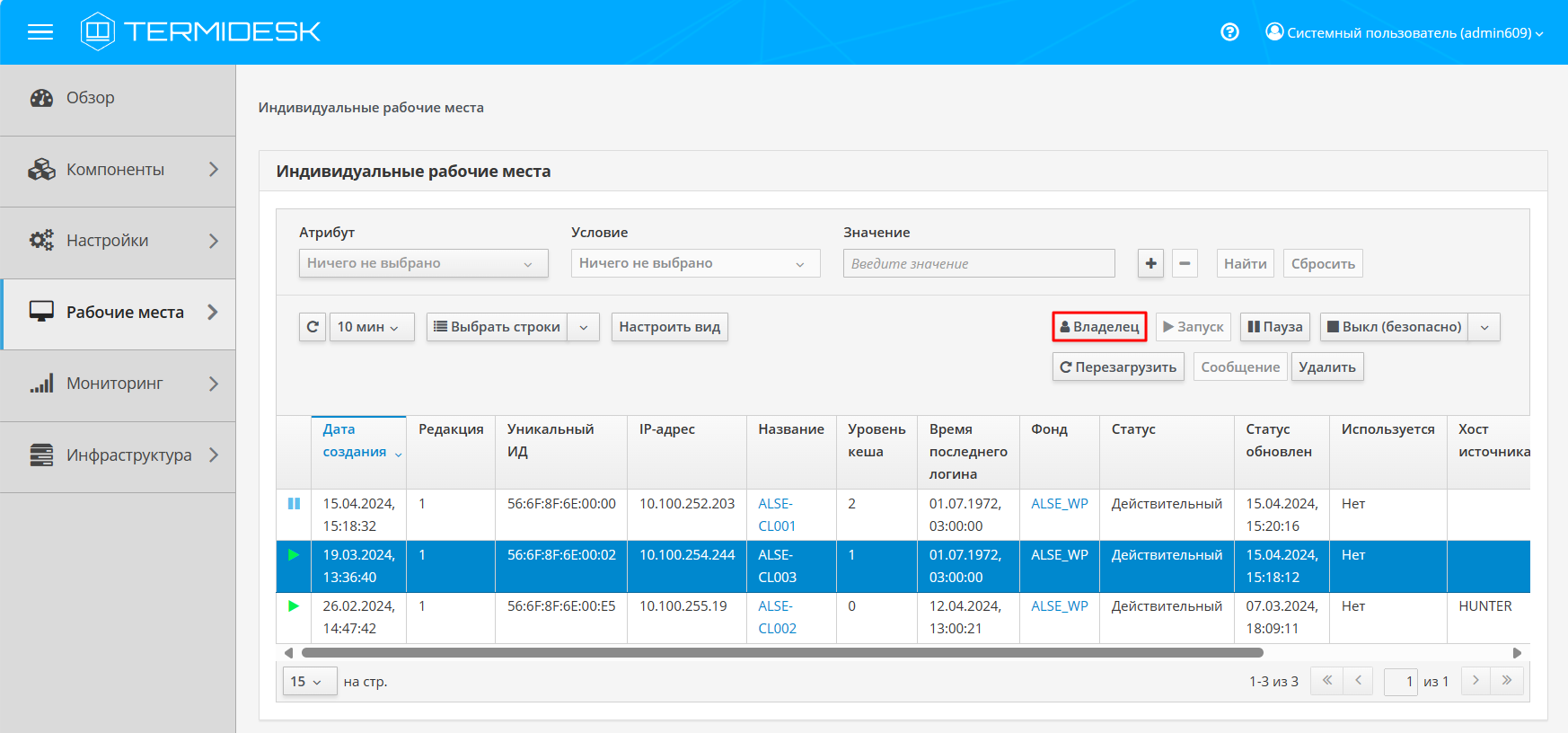Image resolution: width=1568 pixels, height=733 pixels.
Task: Click the Termidesk logo
Action: 200,32
